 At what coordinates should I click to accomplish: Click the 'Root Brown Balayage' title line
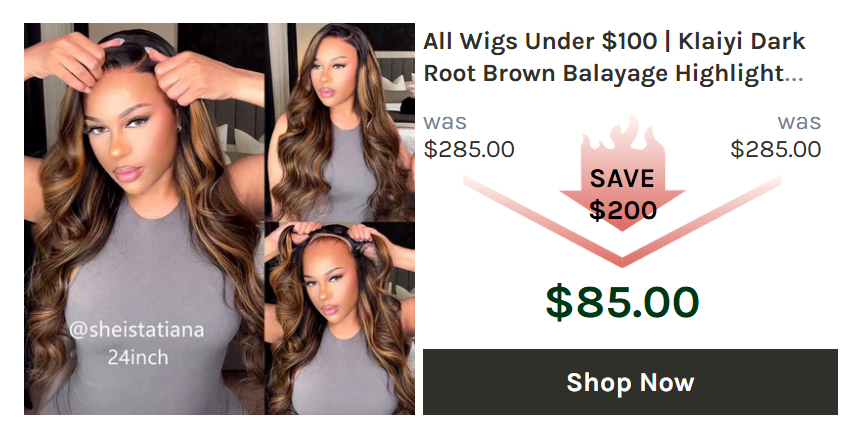(546, 73)
